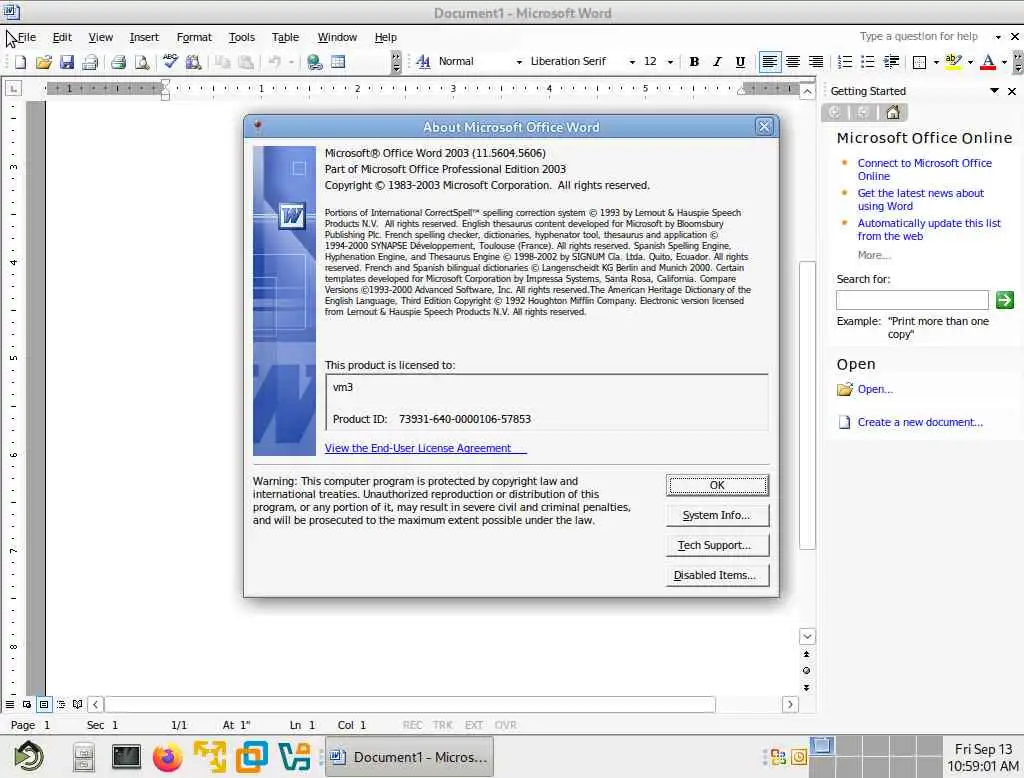1024x778 pixels.
Task: Click the New Blank Document icon
Action: click(20, 62)
